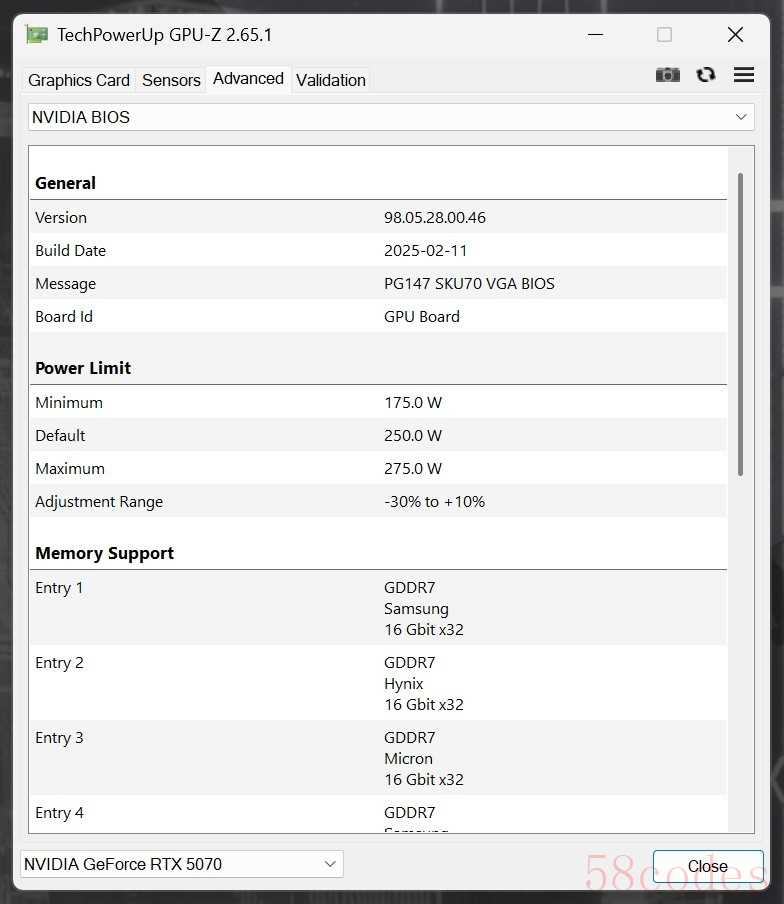The height and width of the screenshot is (904, 784).
Task: Take a screenshot with the camera icon
Action: click(667, 75)
